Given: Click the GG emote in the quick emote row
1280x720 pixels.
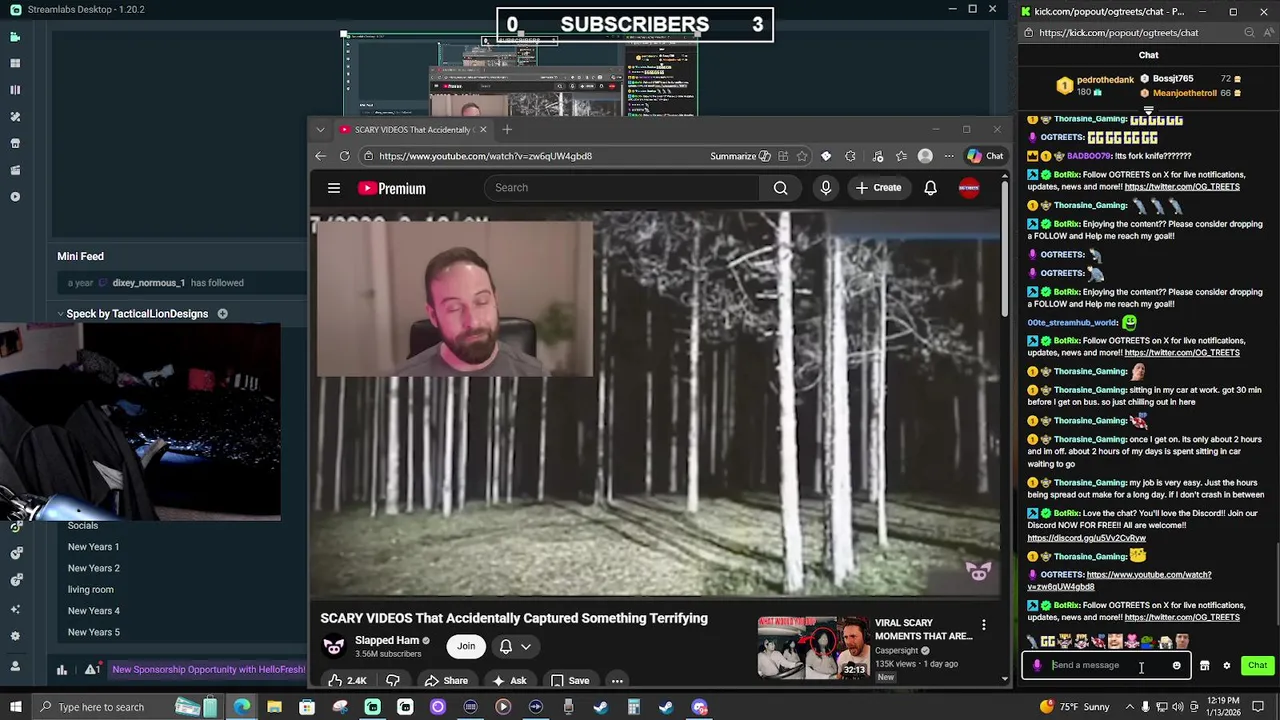Looking at the screenshot, I should (x=1048, y=642).
